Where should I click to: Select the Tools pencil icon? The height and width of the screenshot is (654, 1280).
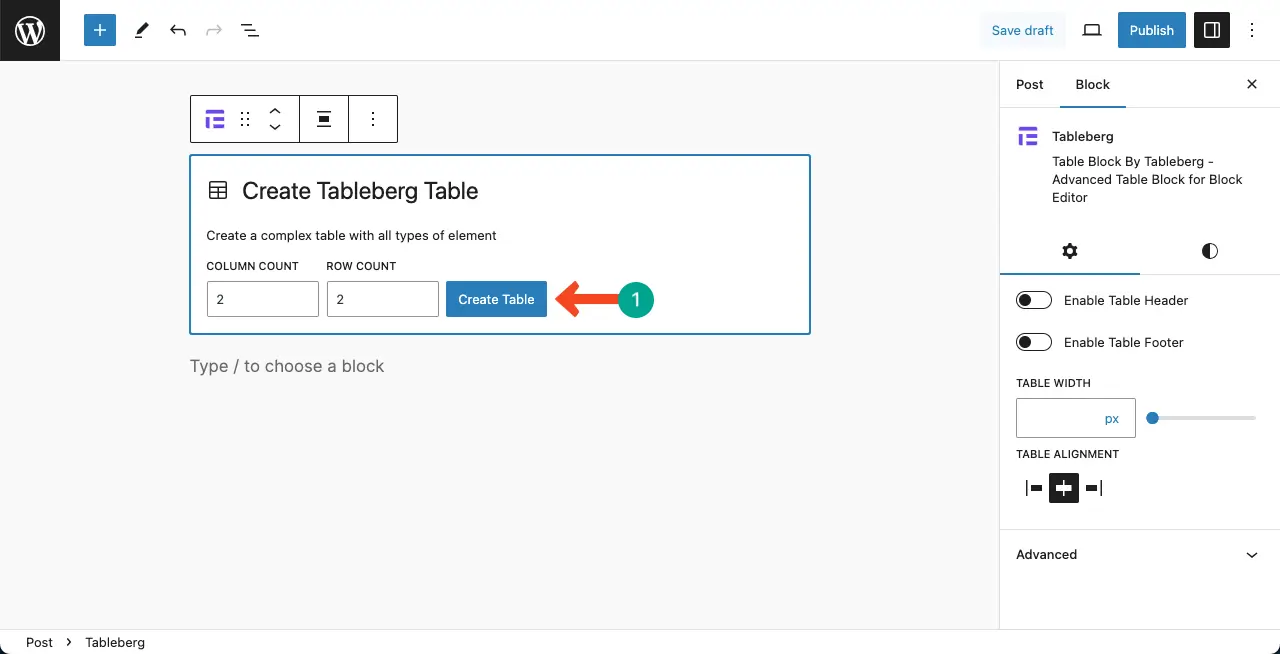click(141, 30)
